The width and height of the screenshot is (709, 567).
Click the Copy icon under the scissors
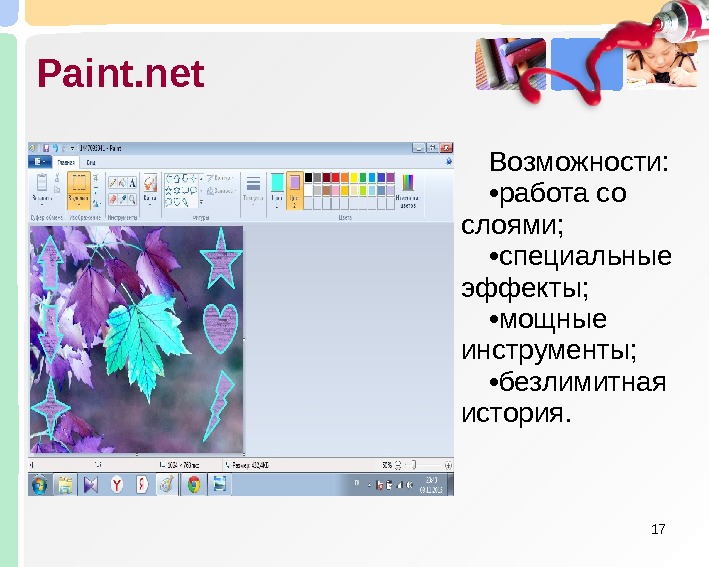tap(57, 189)
